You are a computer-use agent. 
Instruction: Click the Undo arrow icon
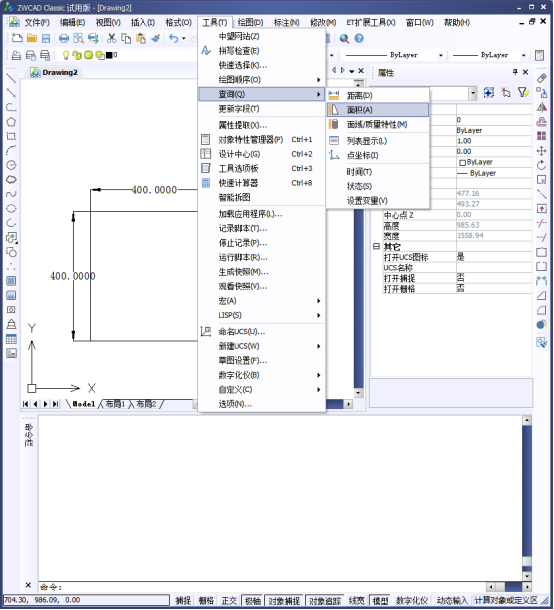(x=174, y=38)
